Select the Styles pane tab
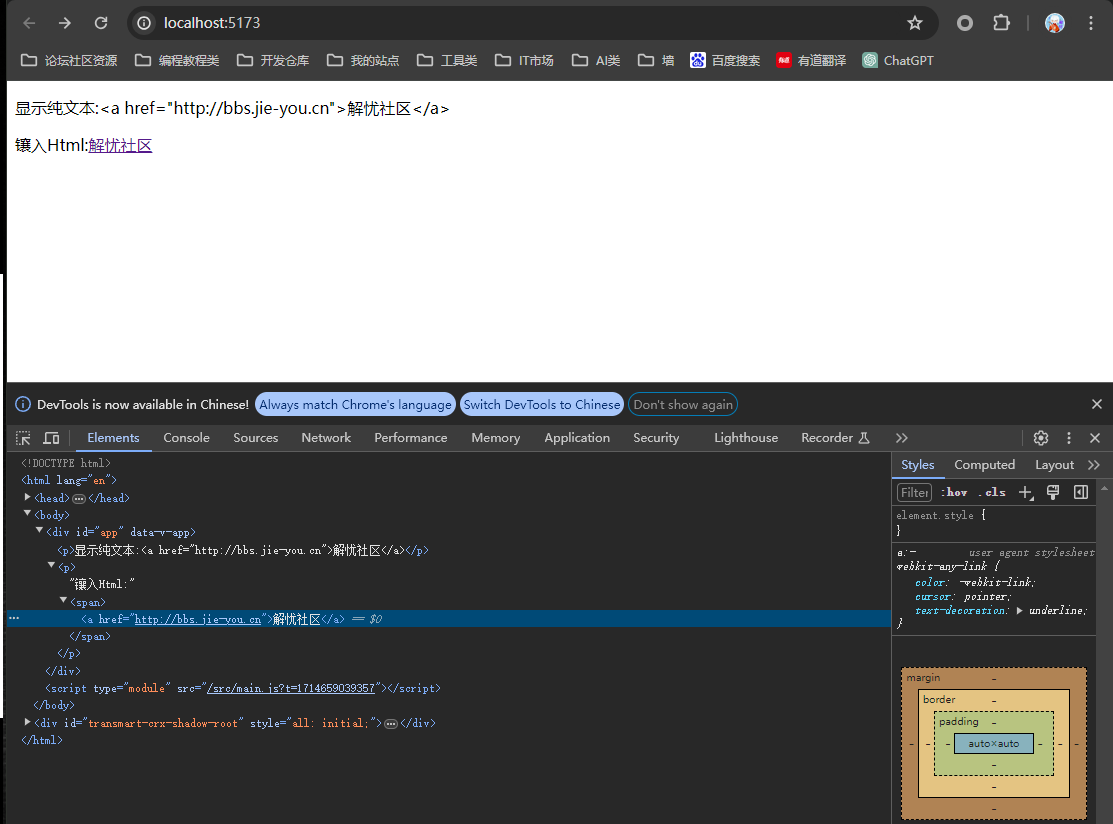 click(x=917, y=465)
